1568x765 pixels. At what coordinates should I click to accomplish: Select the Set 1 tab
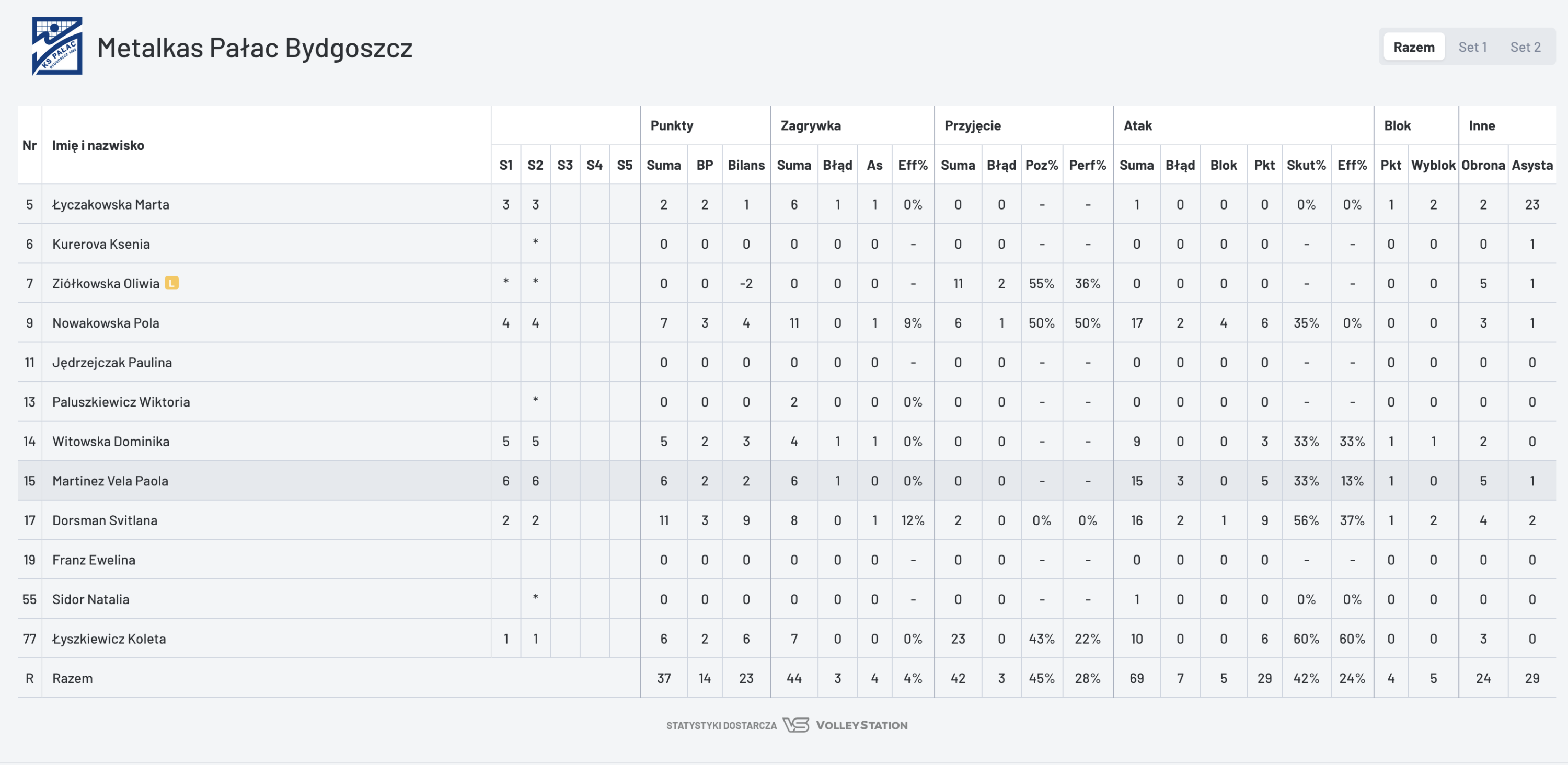pos(1472,48)
